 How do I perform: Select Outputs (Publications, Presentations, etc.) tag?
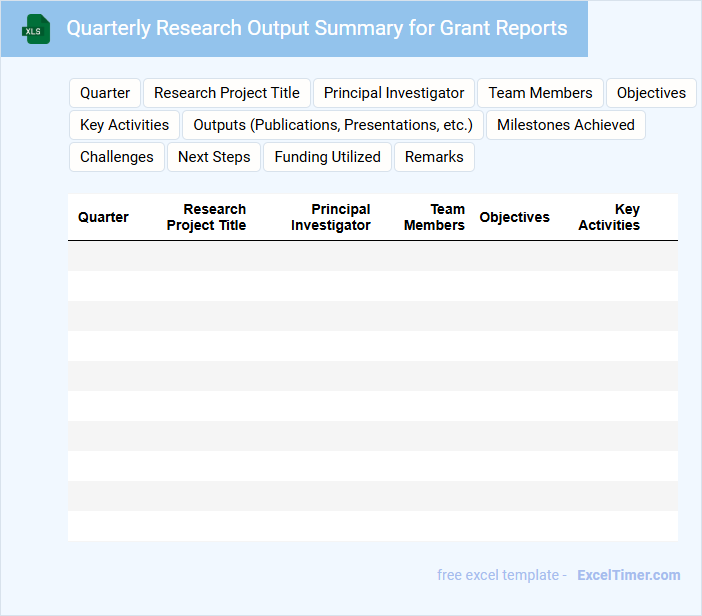pos(333,125)
